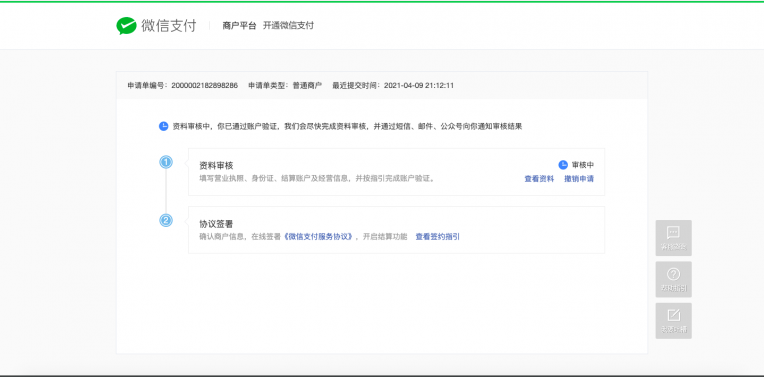
Task: Click the 撤销申请 link
Action: 579,179
